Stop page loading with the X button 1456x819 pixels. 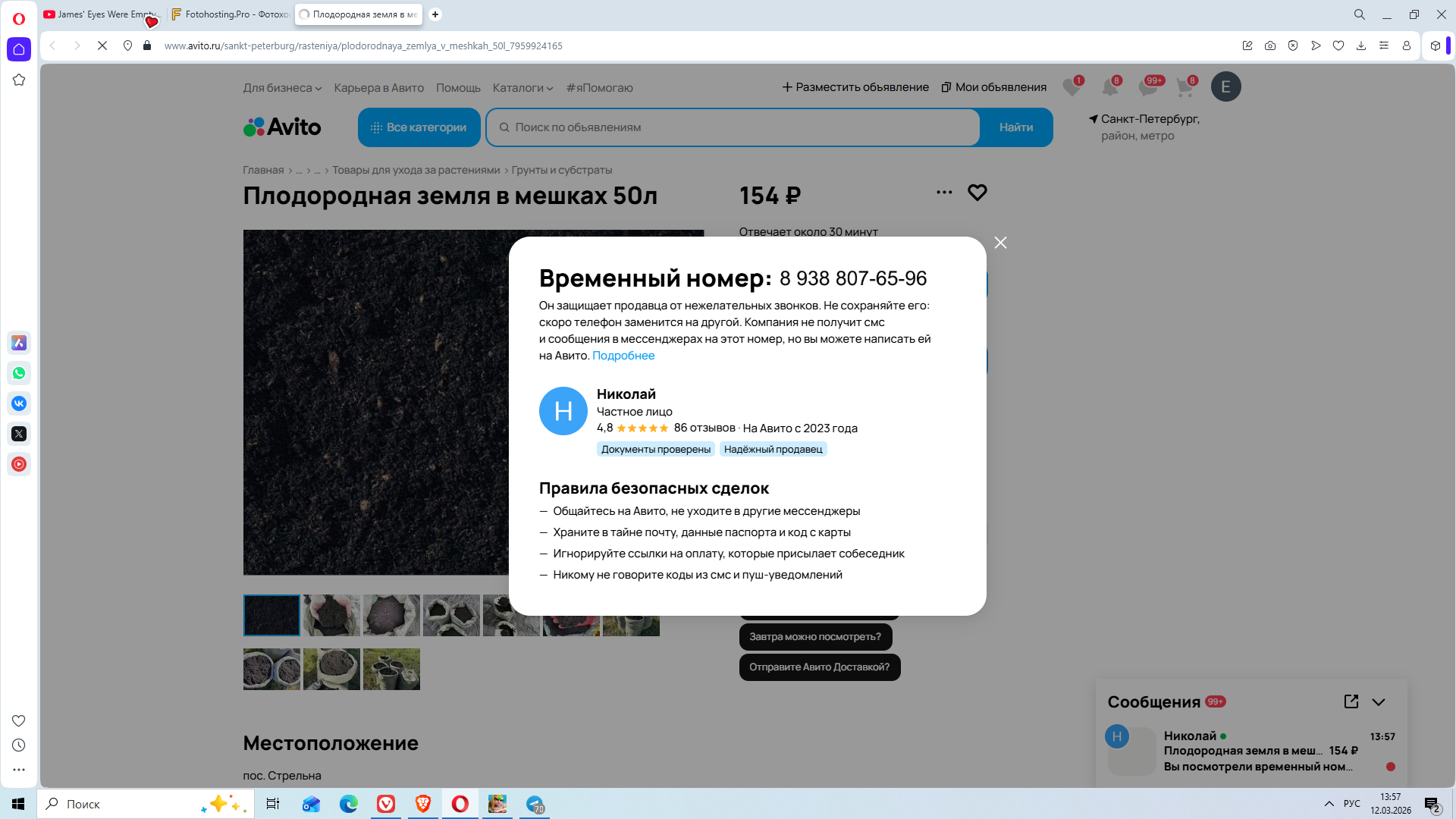[x=102, y=45]
